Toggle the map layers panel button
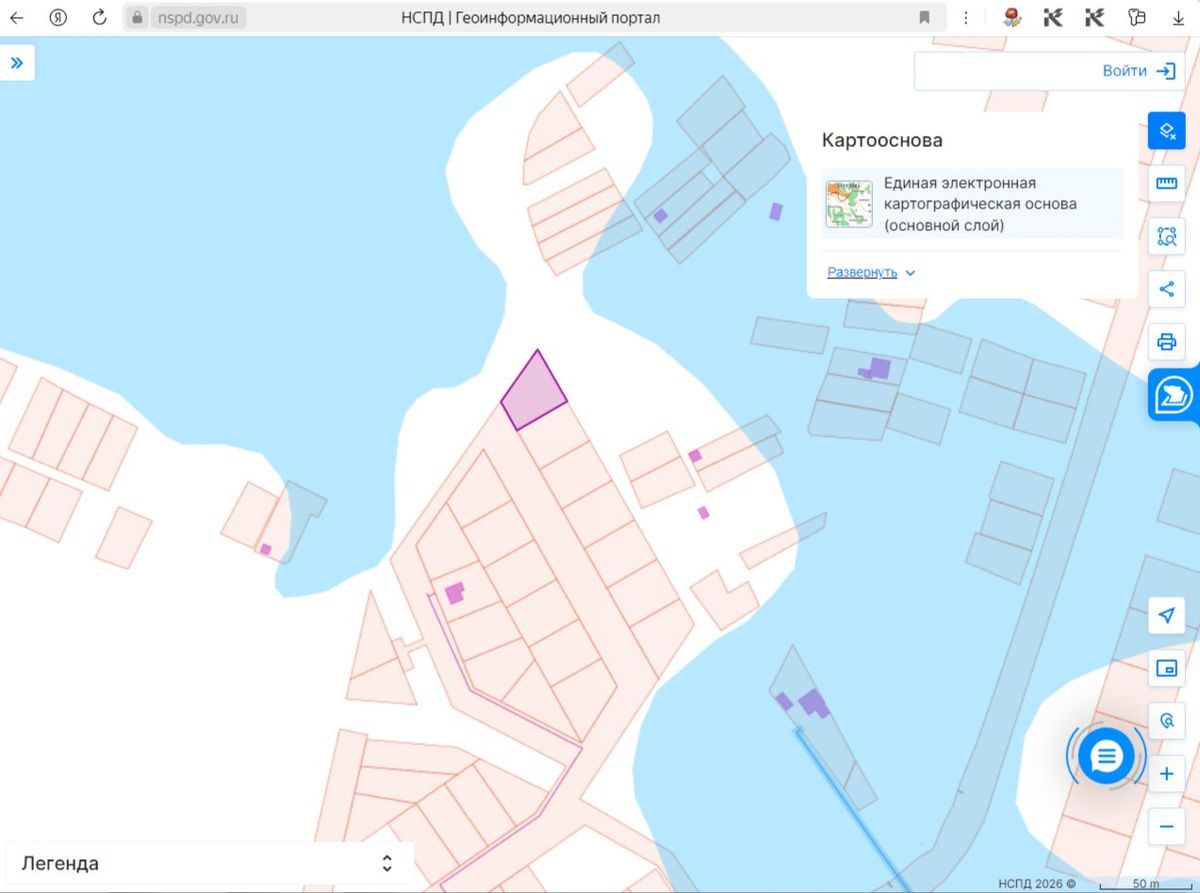 tap(1166, 131)
